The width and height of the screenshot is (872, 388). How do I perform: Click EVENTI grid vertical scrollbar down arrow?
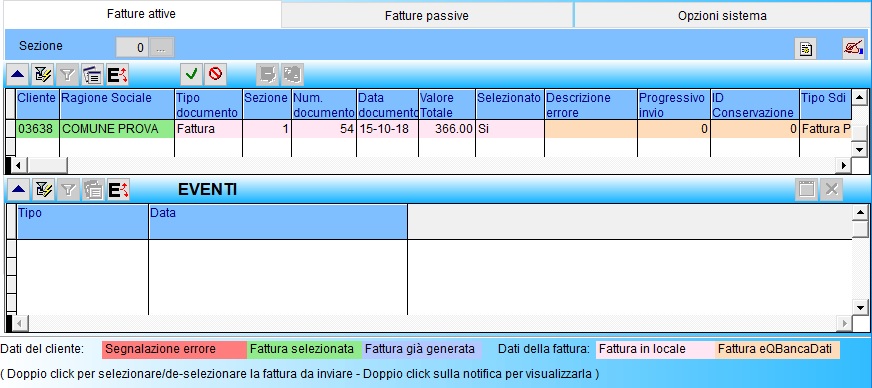(859, 307)
